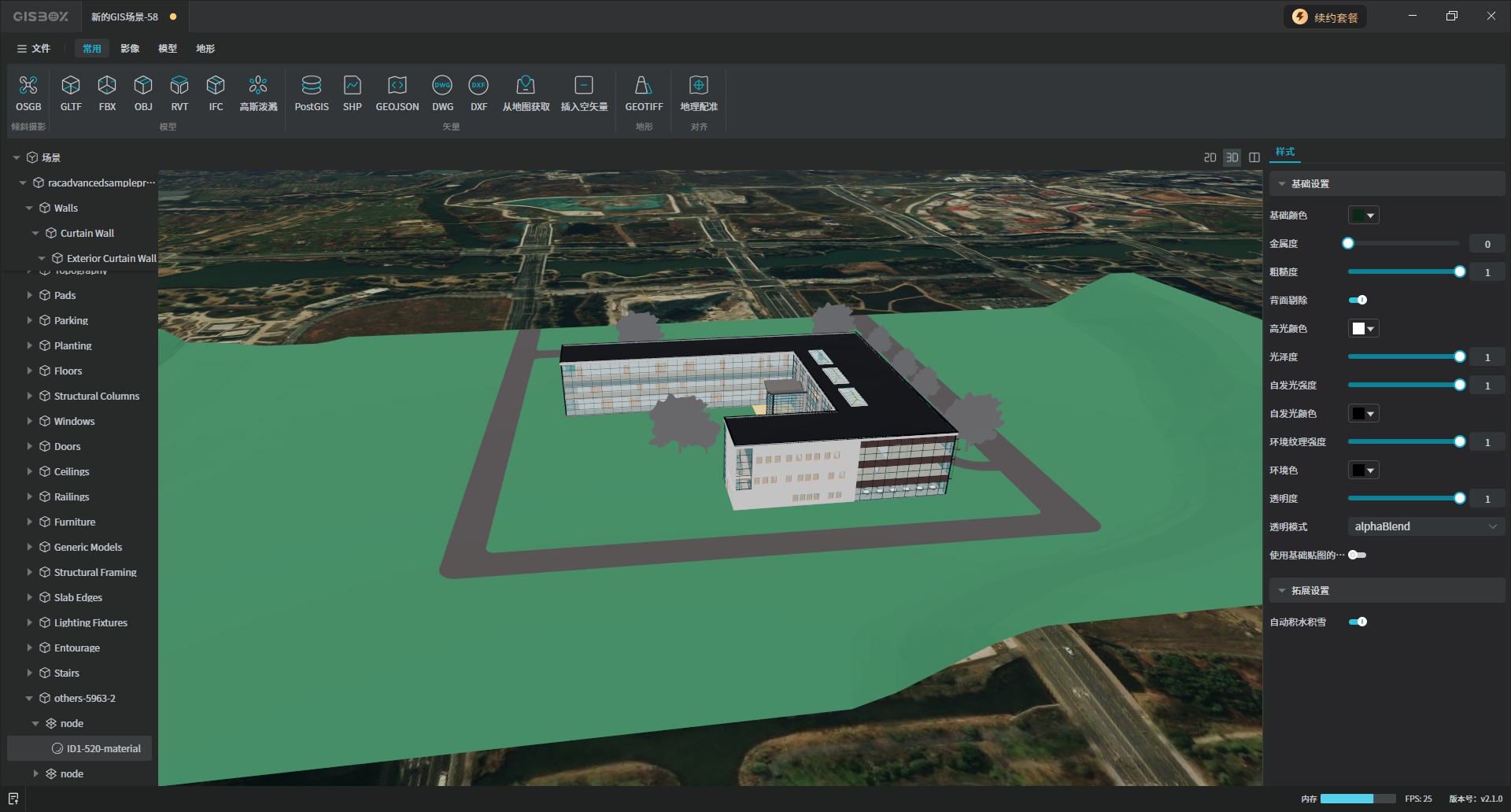This screenshot has width=1511, height=812.
Task: Click the 续约套餐 button
Action: 1326,17
